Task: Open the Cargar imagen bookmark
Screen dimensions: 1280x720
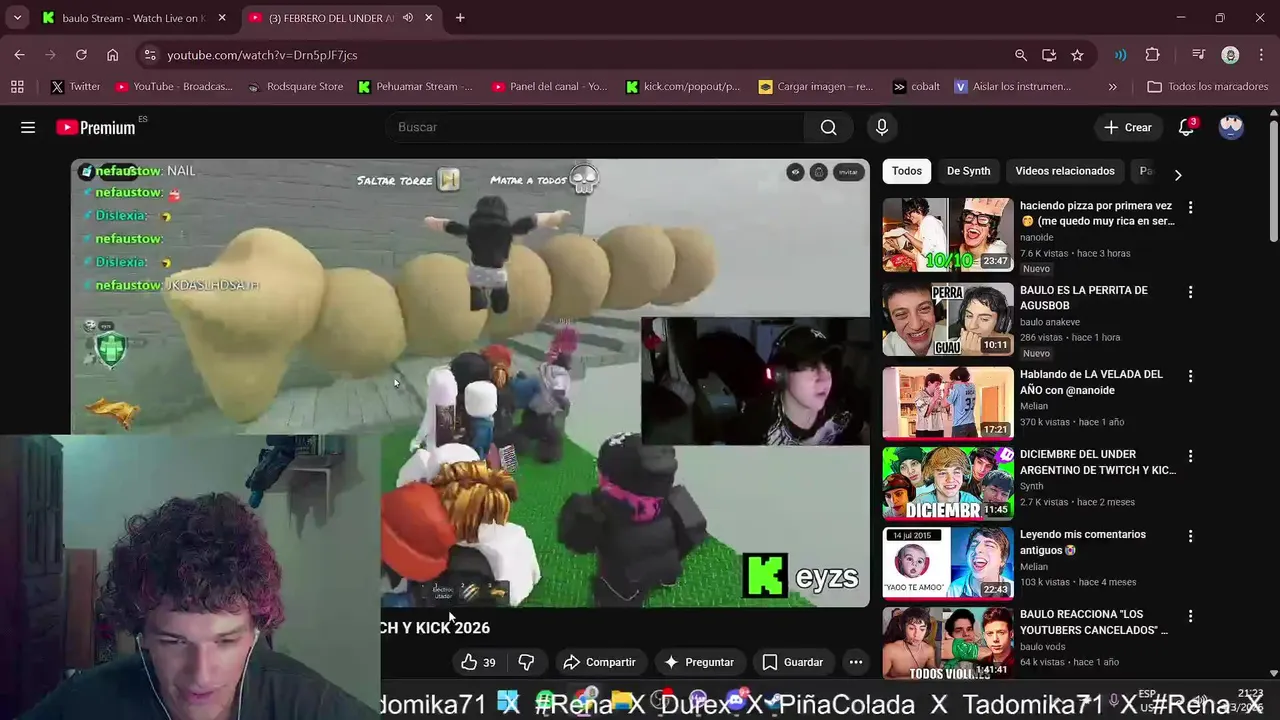Action: point(816,87)
